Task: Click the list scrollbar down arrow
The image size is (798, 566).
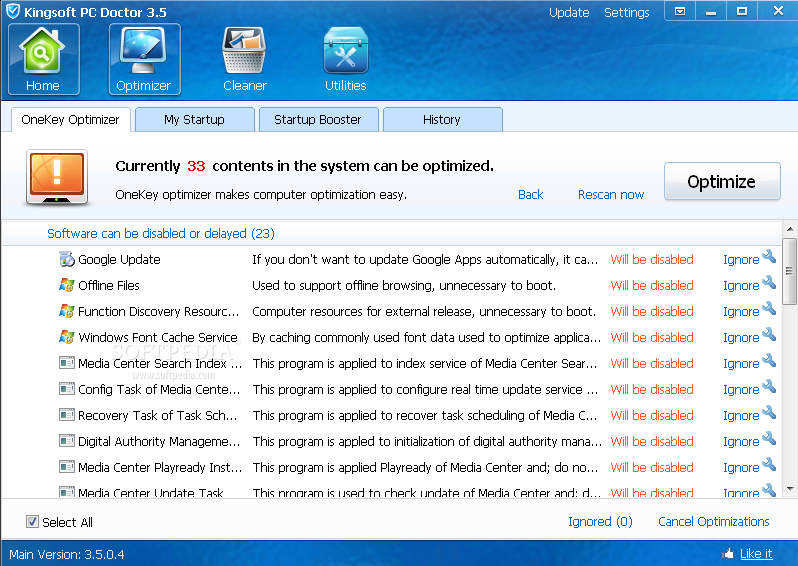Action: (790, 489)
